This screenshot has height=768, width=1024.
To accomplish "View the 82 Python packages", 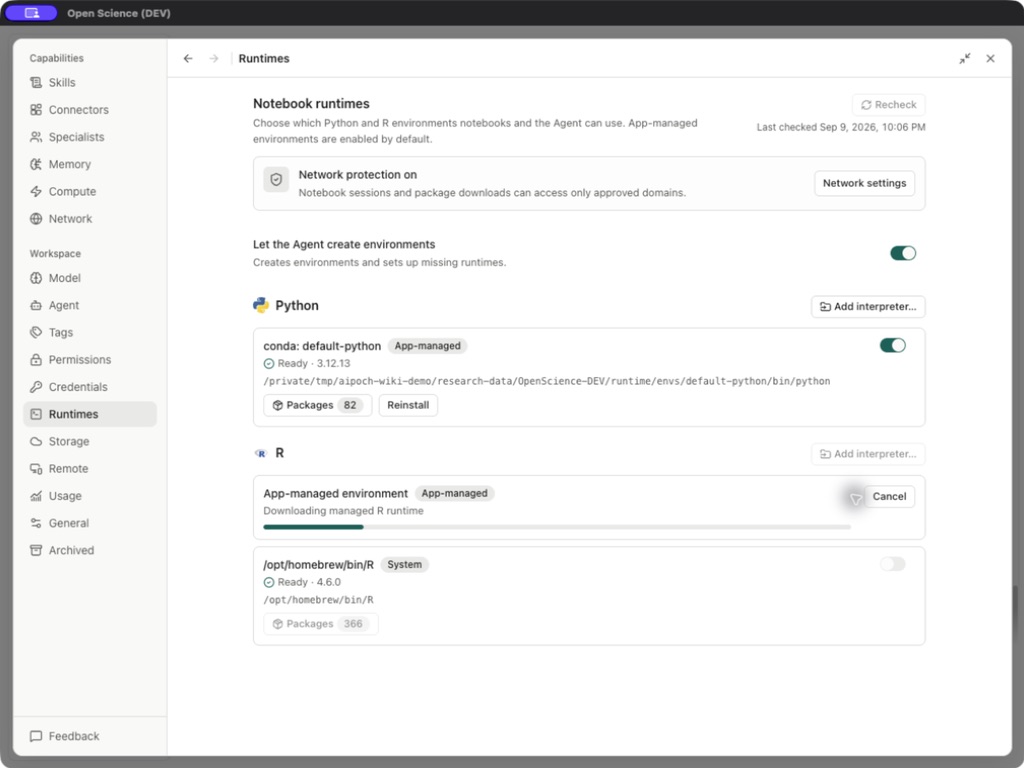I will (x=317, y=405).
